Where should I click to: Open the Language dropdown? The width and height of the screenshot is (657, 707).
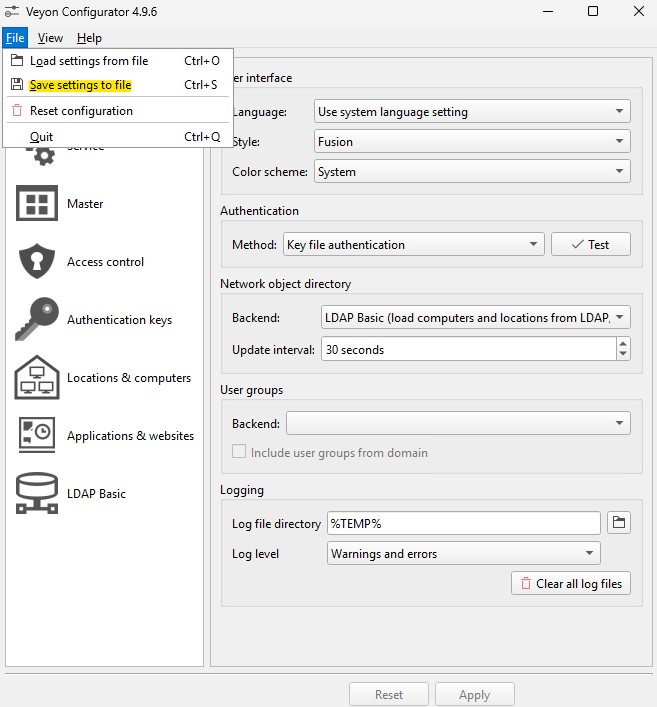coord(472,111)
